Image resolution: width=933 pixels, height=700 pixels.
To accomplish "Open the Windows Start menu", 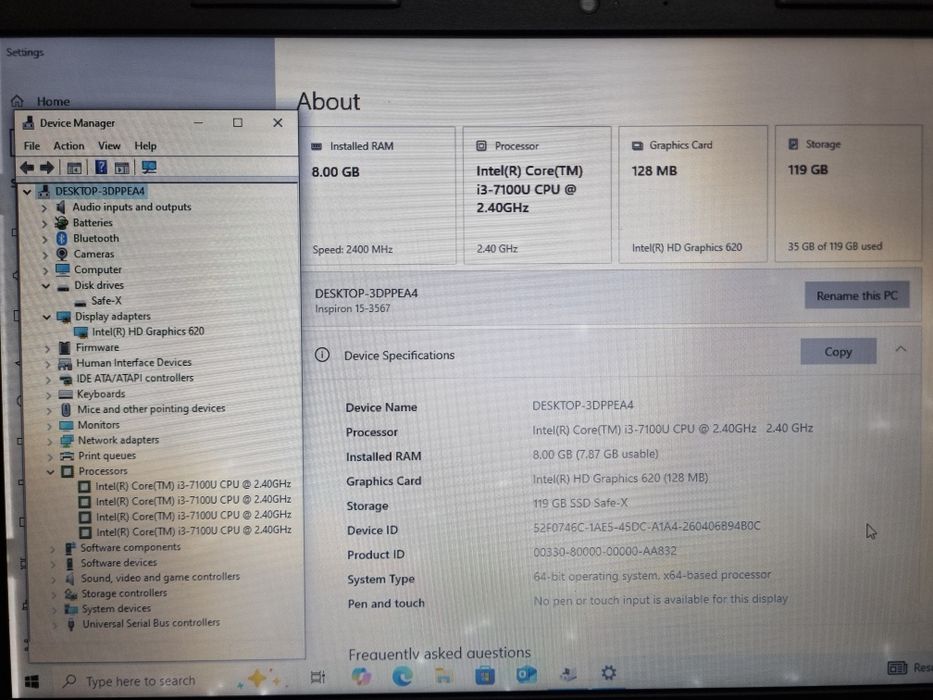I will [x=32, y=681].
